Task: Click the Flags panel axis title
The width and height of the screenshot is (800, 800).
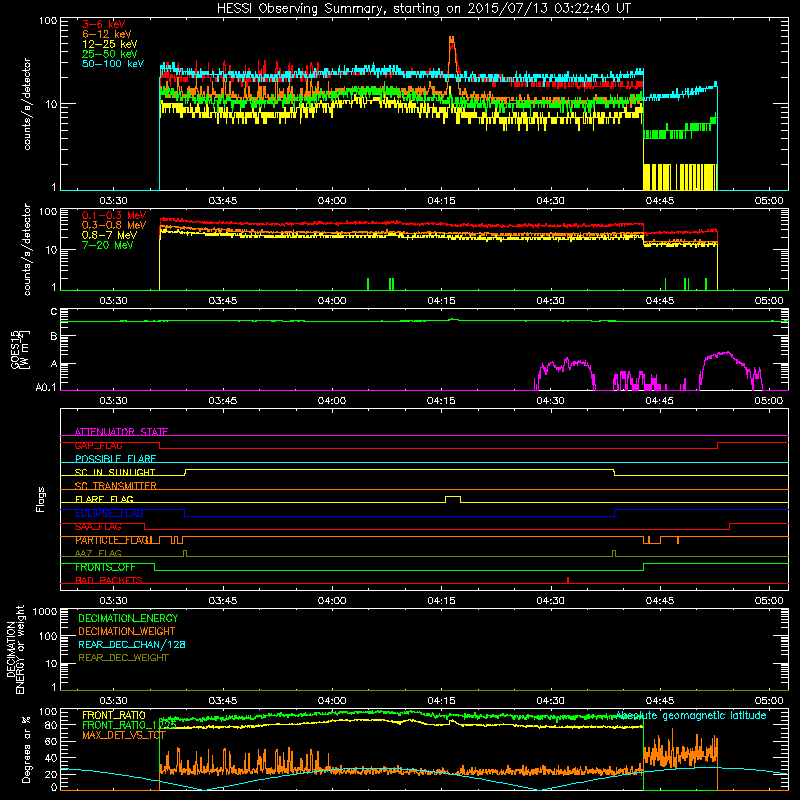Action: point(41,499)
